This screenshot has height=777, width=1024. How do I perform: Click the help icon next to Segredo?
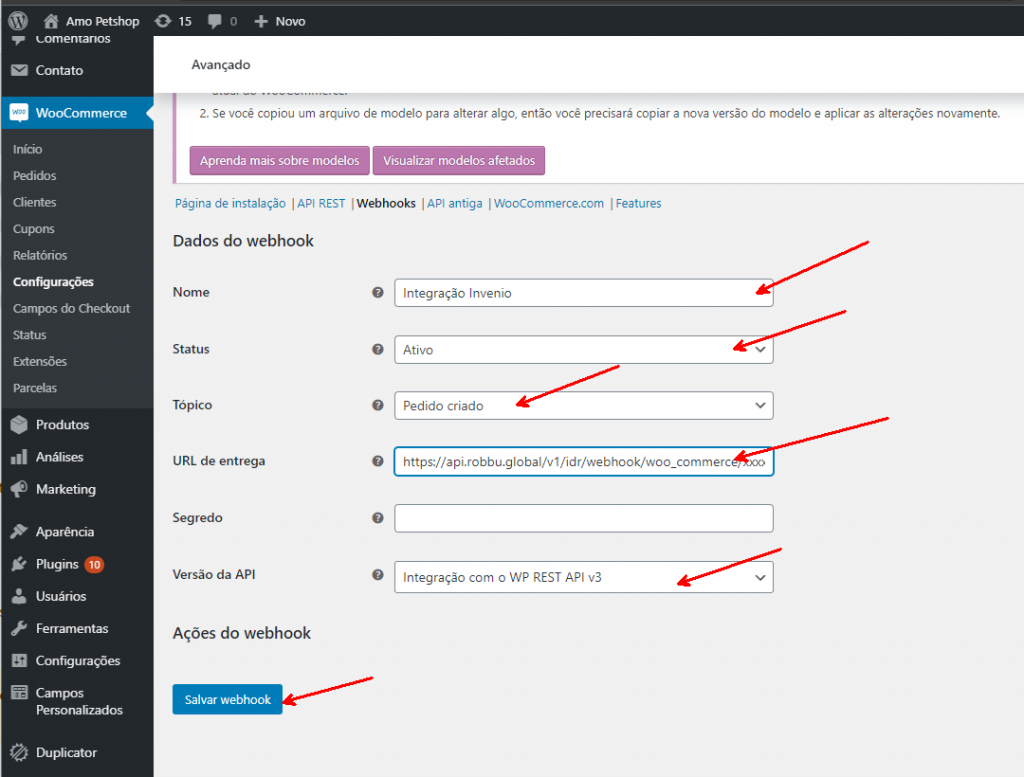[x=377, y=518]
